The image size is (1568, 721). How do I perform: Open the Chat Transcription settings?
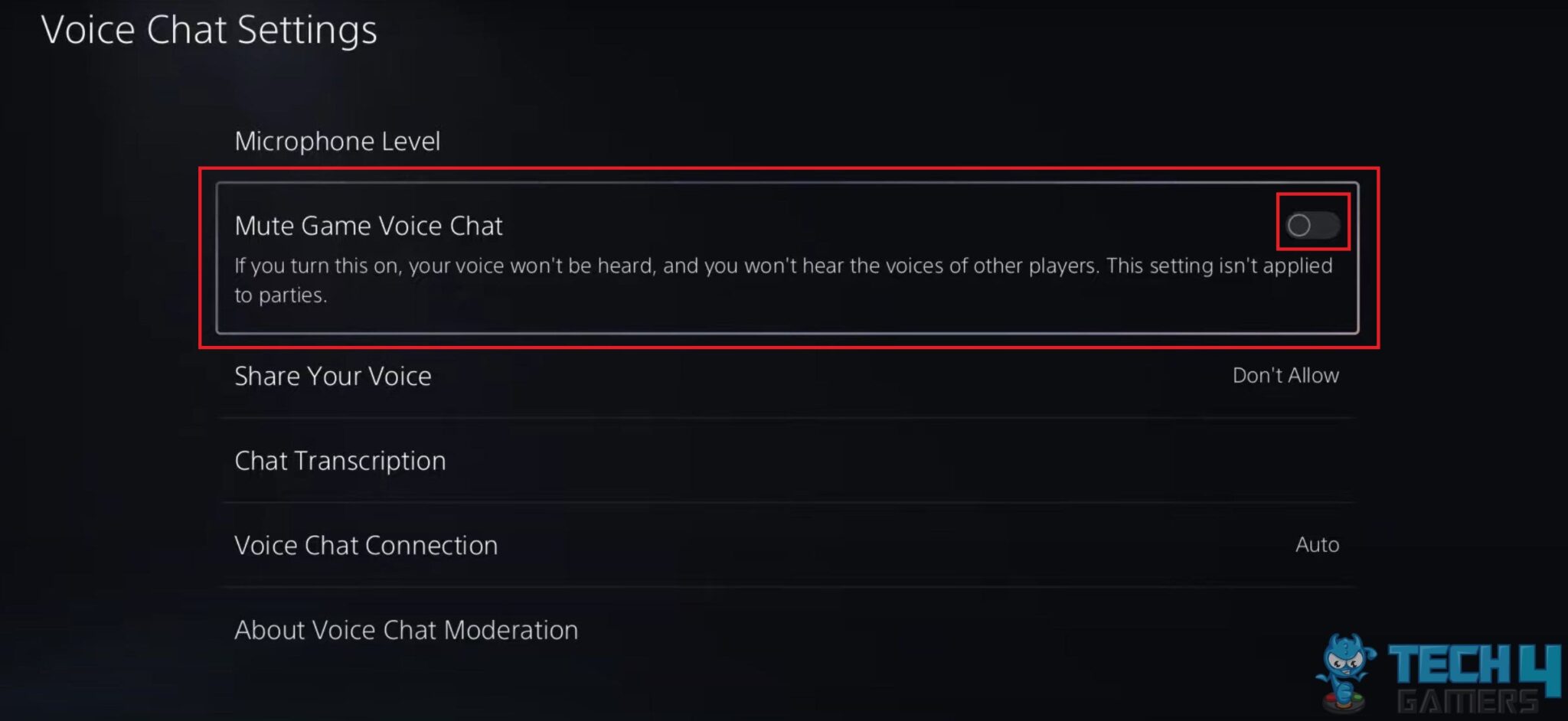click(x=340, y=461)
